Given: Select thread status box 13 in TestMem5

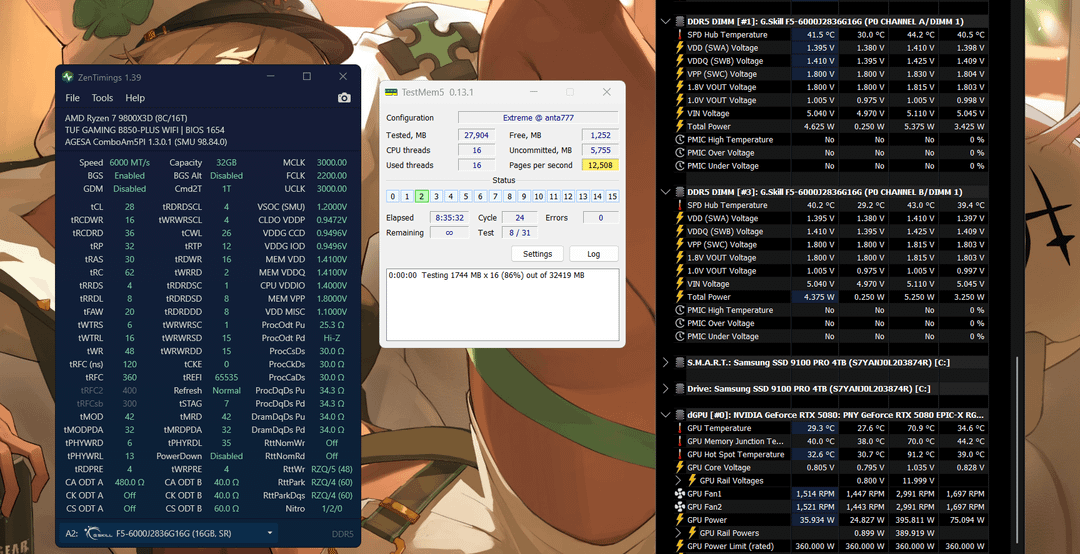Looking at the screenshot, I should click(x=583, y=196).
